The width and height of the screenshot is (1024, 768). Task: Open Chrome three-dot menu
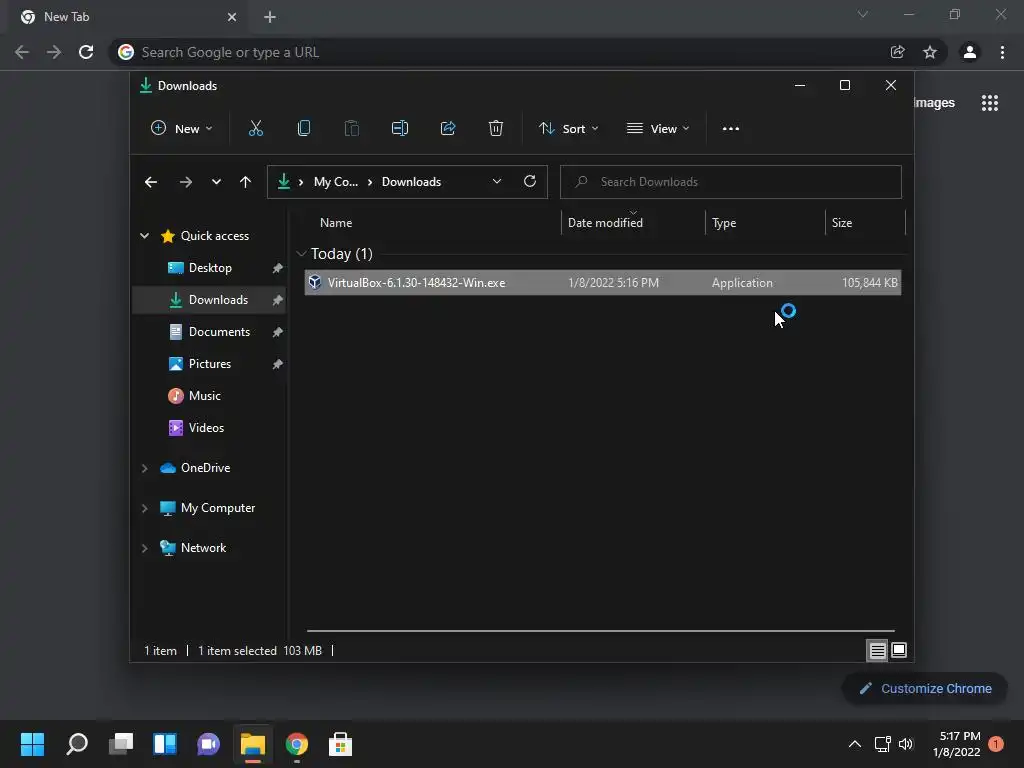(1002, 52)
